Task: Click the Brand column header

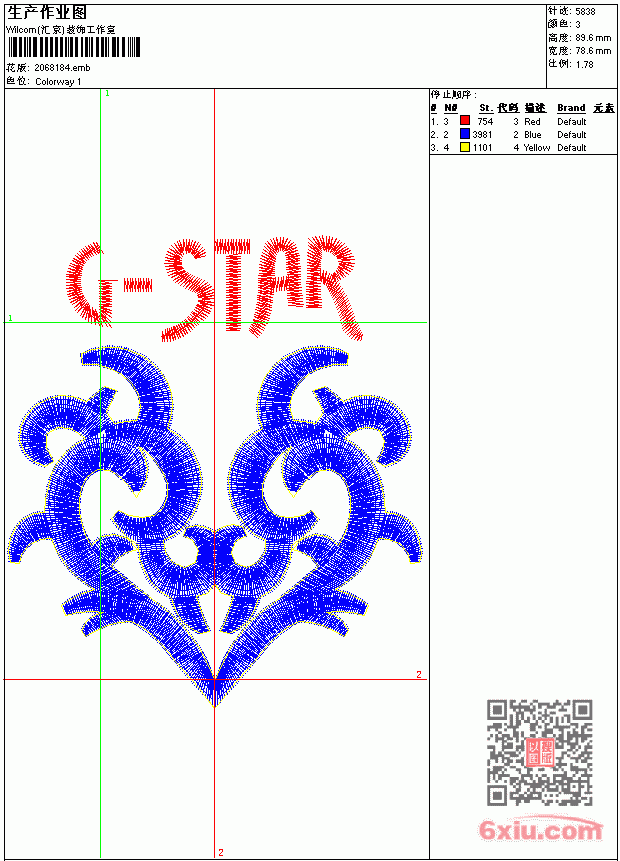Action: tap(571, 108)
